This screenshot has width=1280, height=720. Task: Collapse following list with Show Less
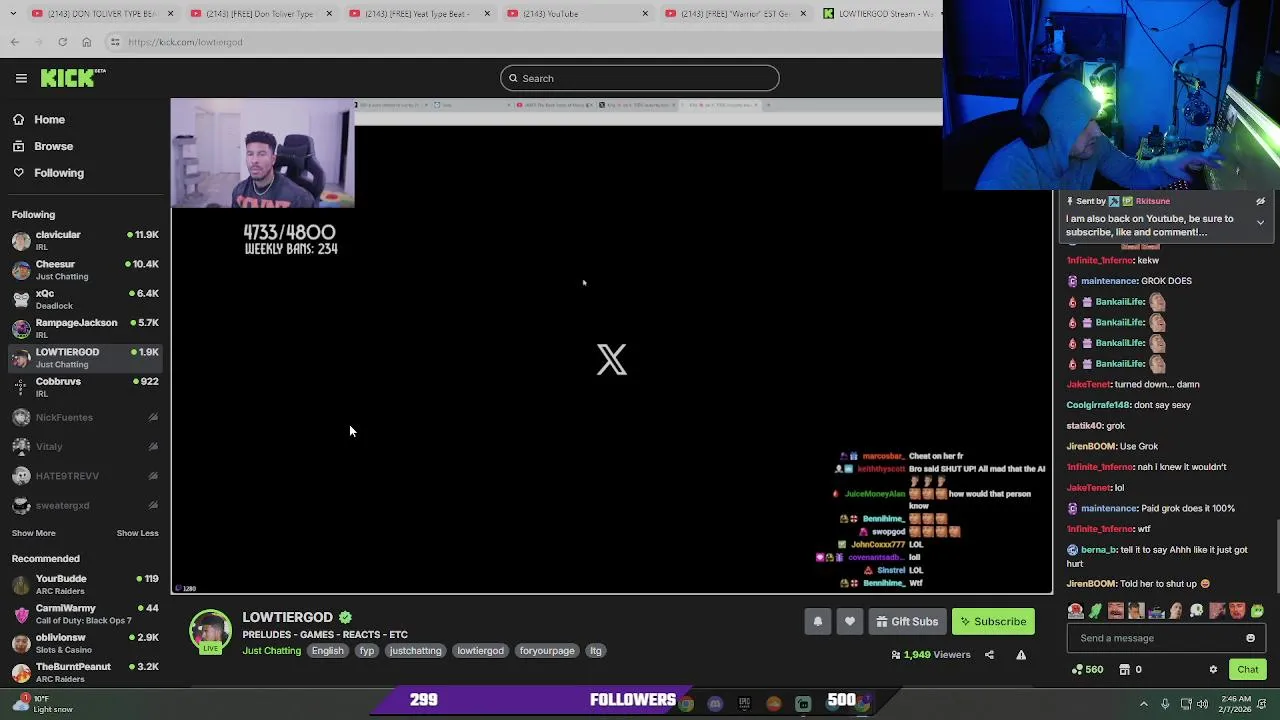point(138,533)
